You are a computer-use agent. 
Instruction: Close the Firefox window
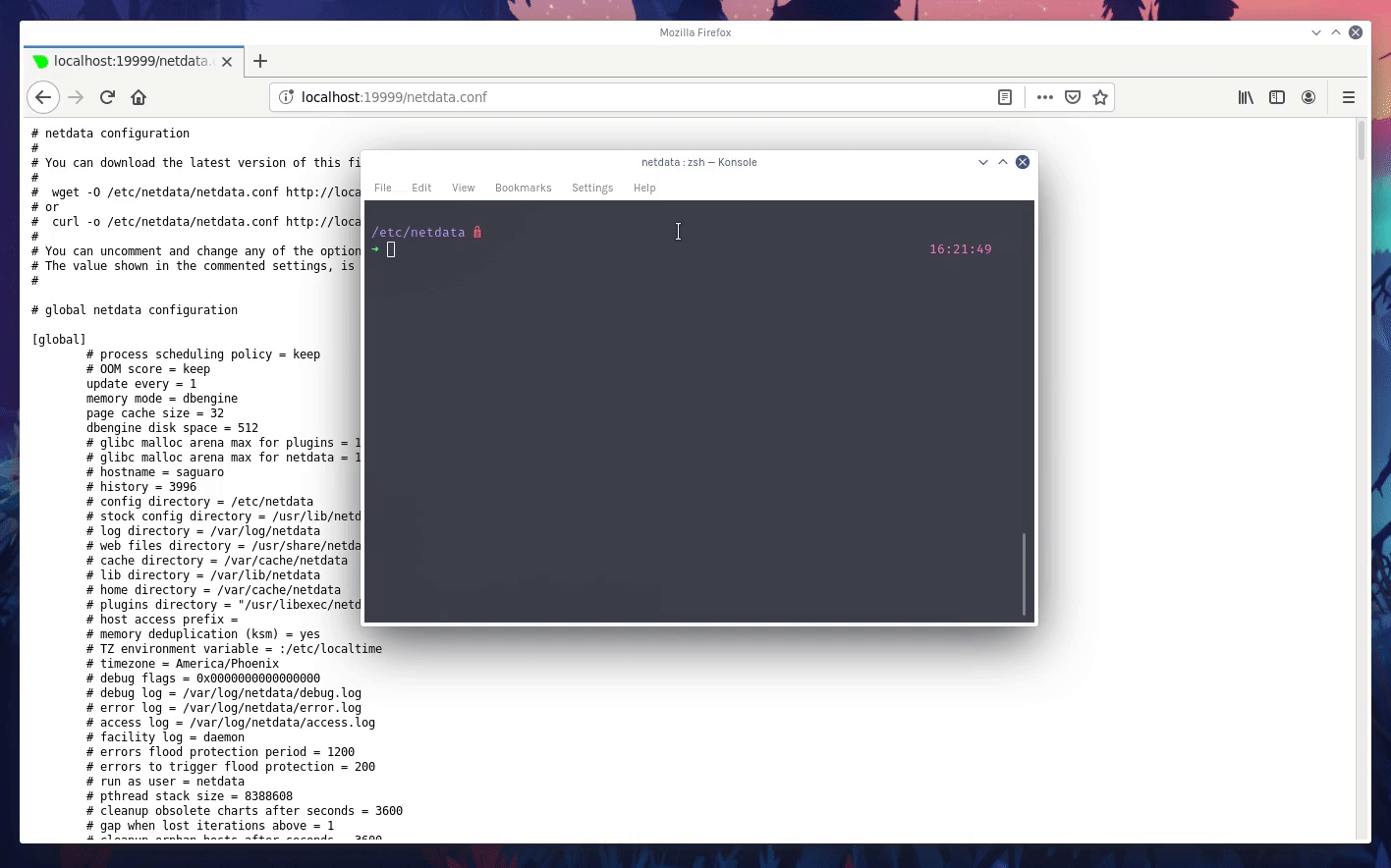pos(1356,32)
